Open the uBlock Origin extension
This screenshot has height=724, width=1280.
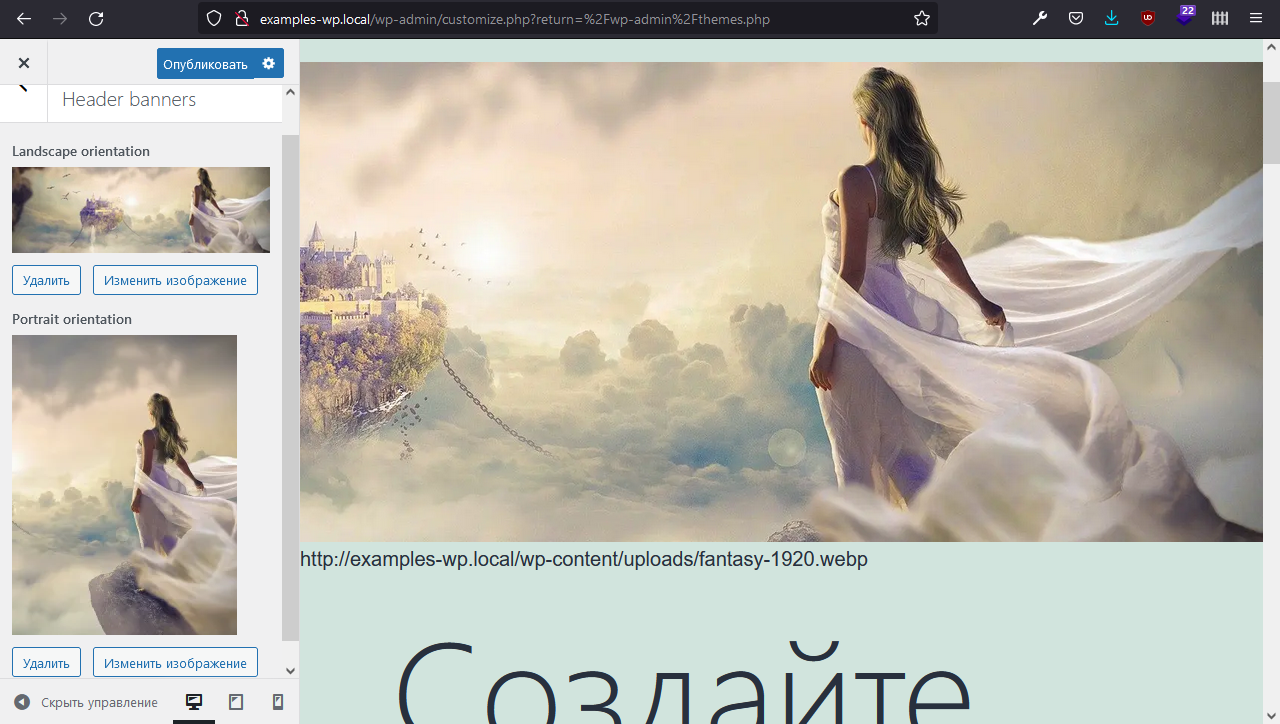tap(1148, 18)
